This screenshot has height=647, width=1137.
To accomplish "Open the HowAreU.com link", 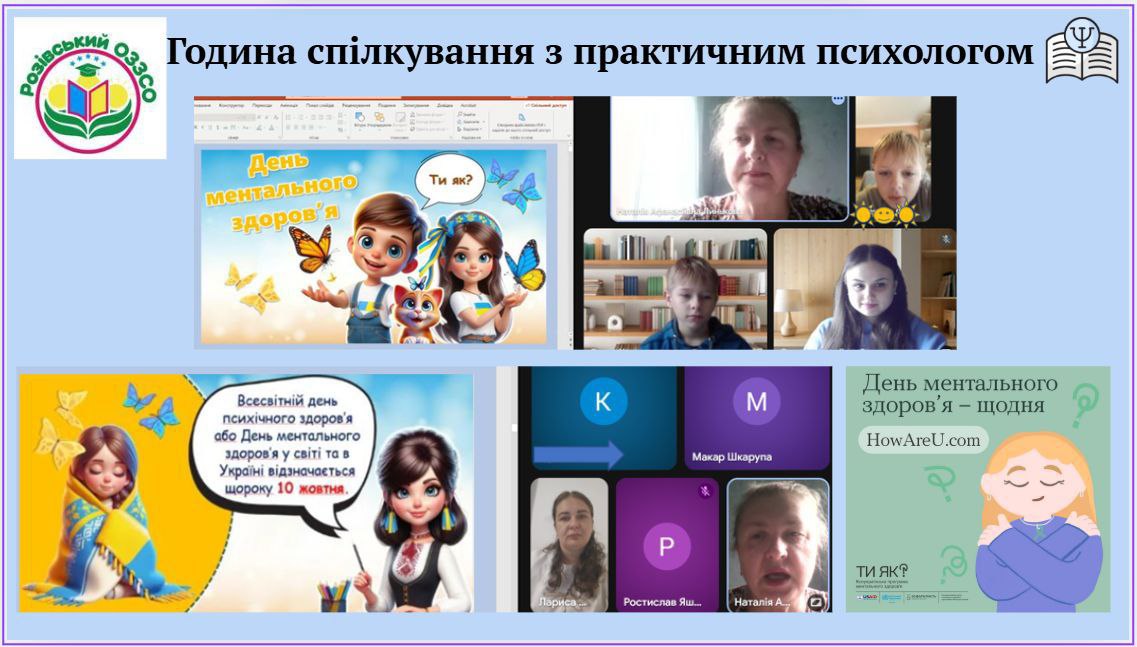I will pos(922,439).
